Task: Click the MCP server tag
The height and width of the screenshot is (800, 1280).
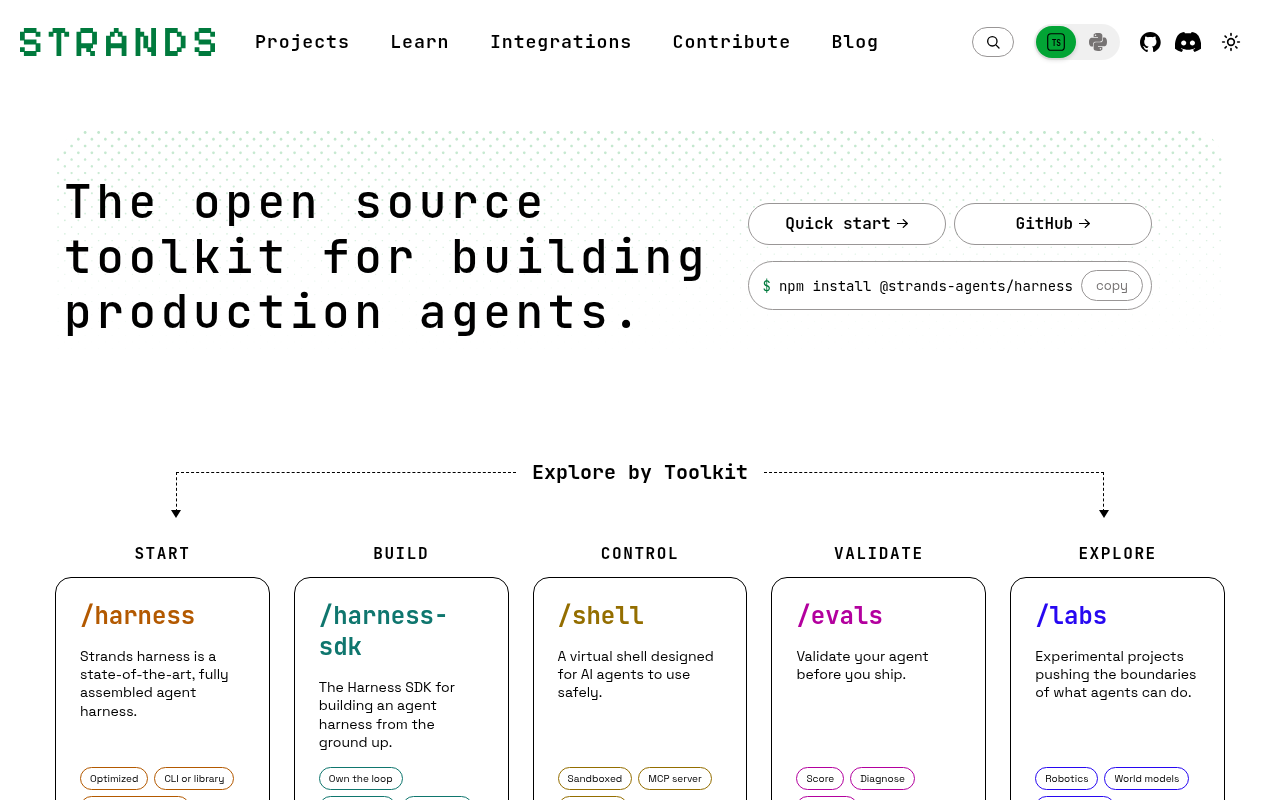Action: point(675,779)
